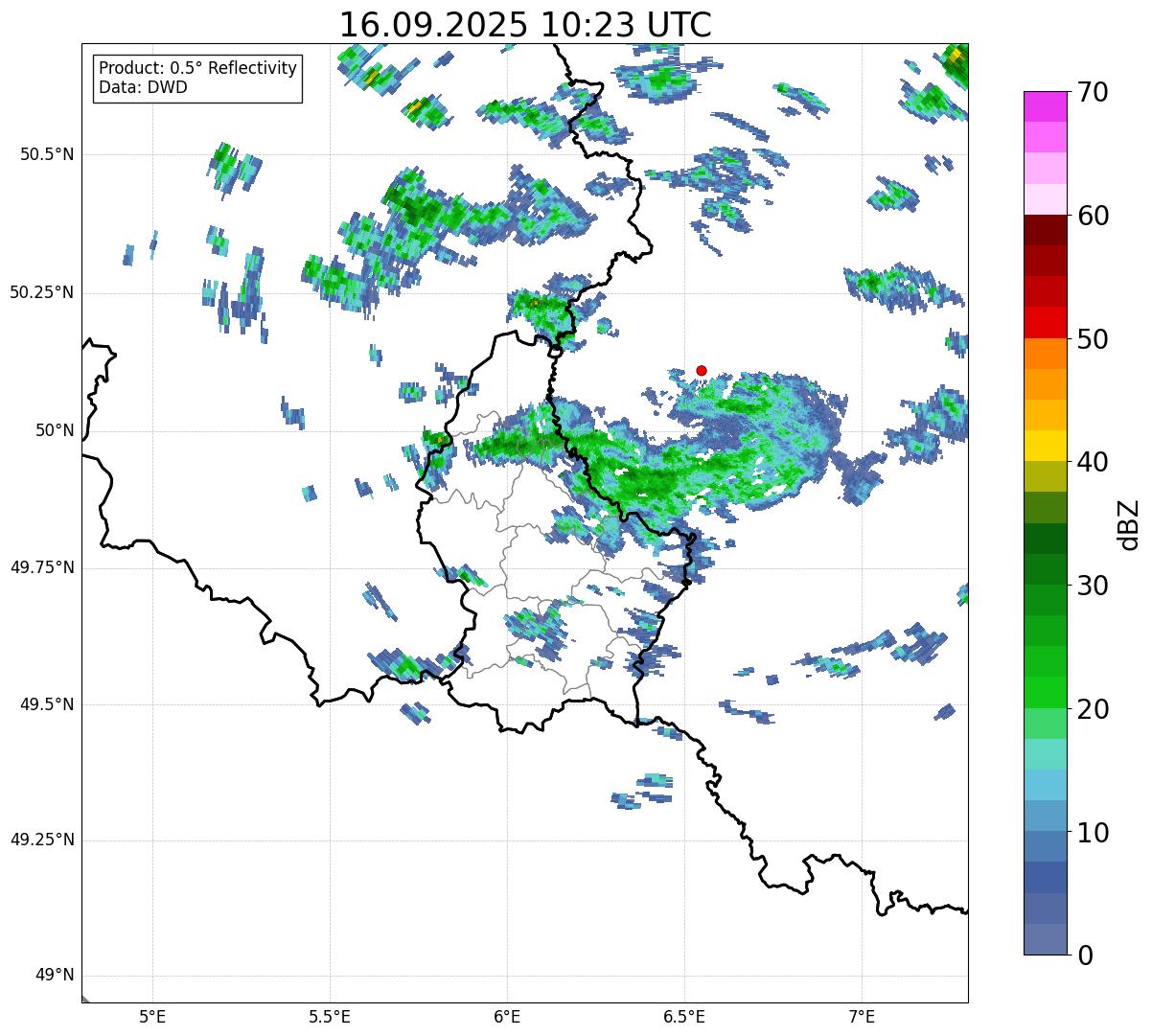Click the red location marker dot
The width and height of the screenshot is (1152, 1036).
tap(702, 370)
